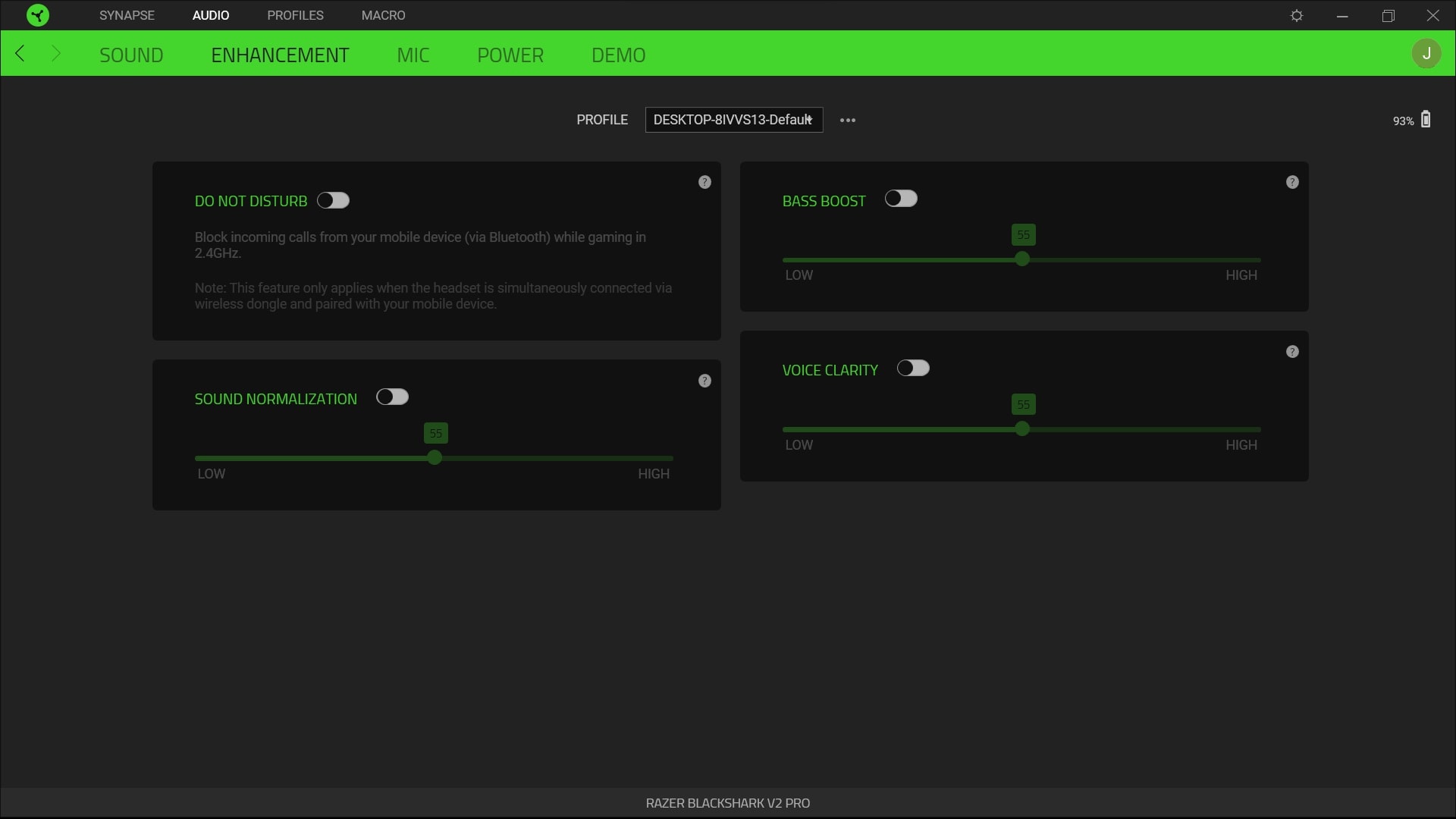Open the Demo subtab
The width and height of the screenshot is (1456, 819).
[x=619, y=55]
